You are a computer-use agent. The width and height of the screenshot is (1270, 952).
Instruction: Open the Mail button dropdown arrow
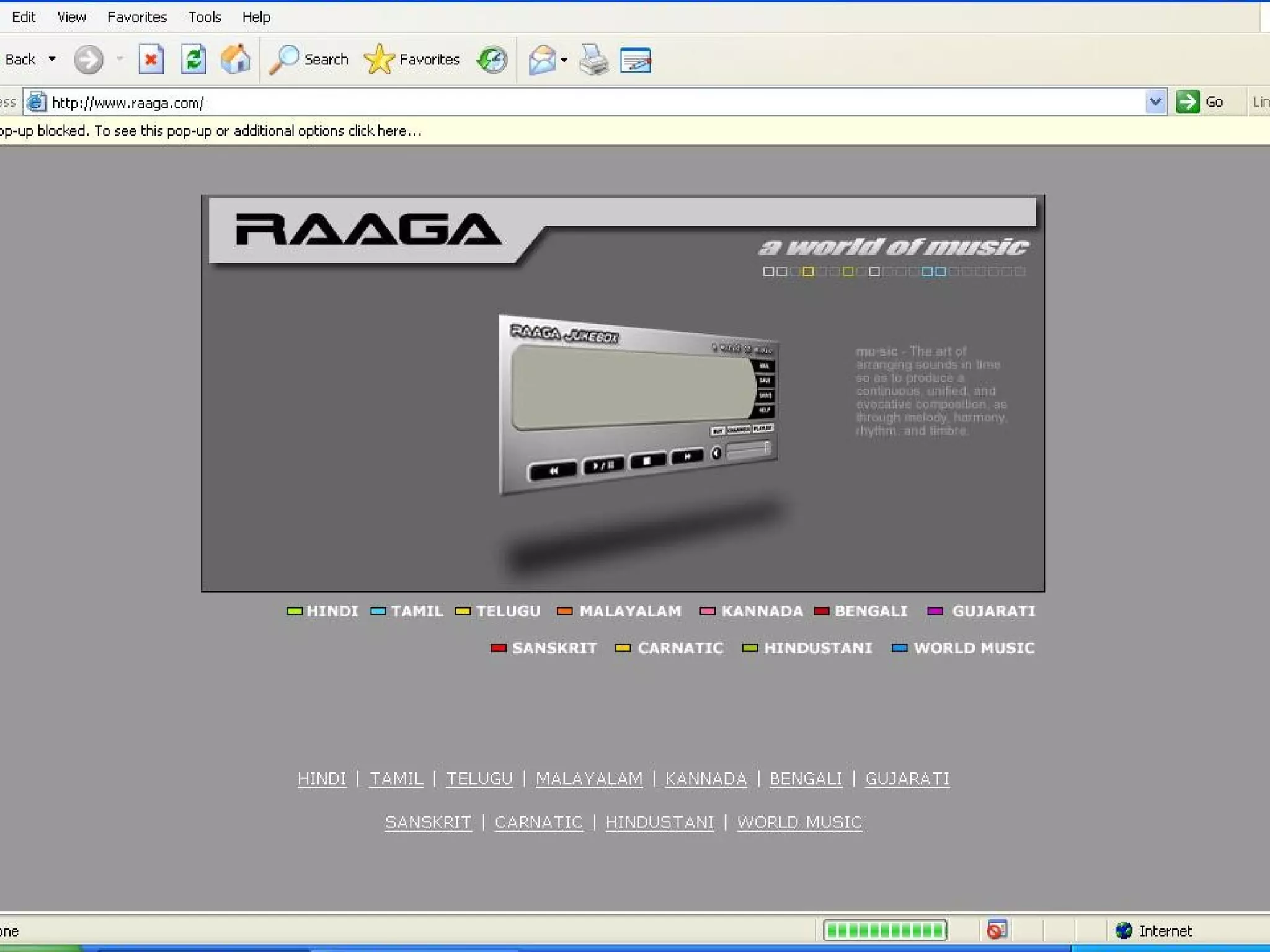pos(564,60)
